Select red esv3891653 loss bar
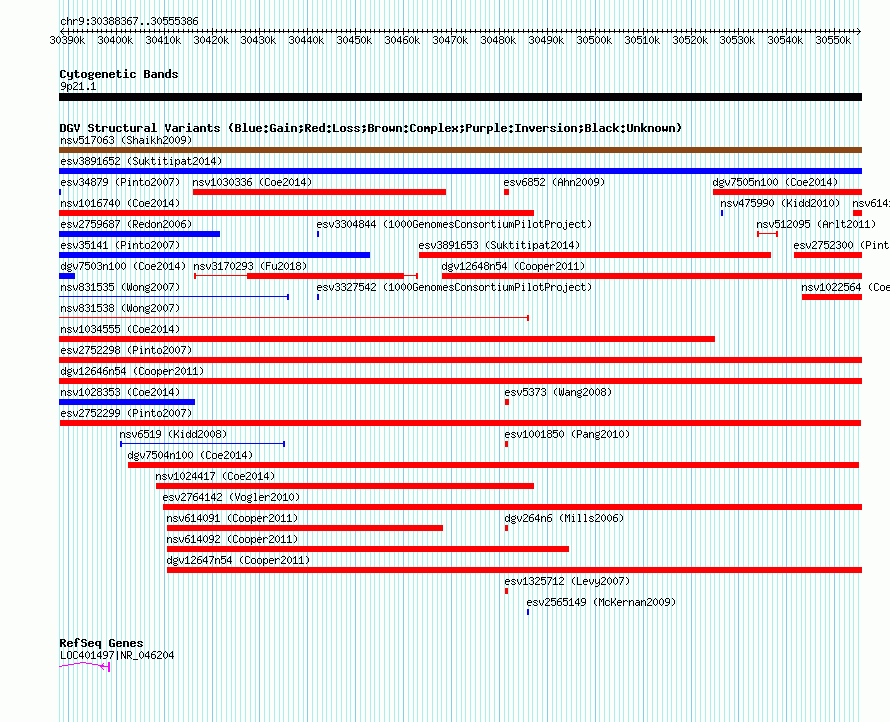This screenshot has width=890, height=722. tap(595, 255)
